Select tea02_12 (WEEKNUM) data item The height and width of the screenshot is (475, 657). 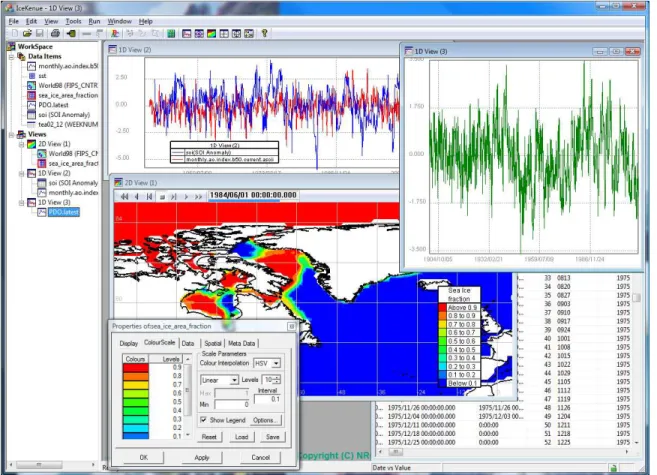pyautogui.click(x=68, y=124)
